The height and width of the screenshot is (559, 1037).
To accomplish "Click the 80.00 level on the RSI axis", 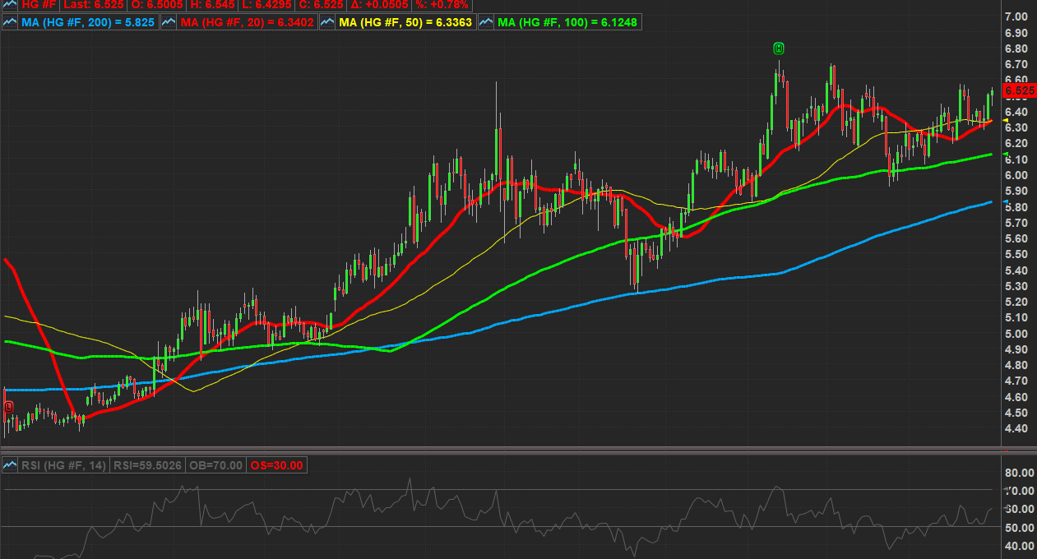I will point(1019,473).
